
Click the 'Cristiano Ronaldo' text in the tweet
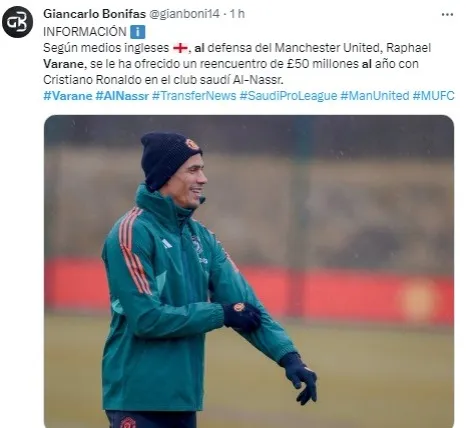(x=92, y=80)
